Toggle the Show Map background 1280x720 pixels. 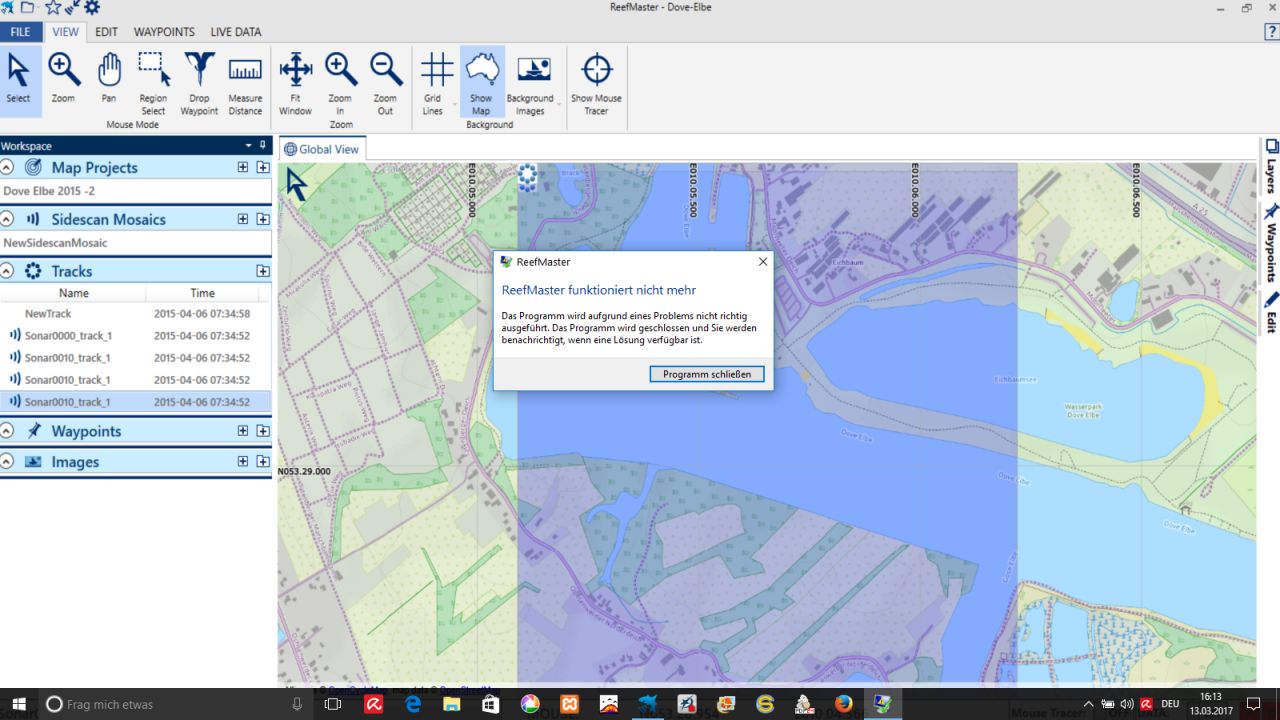click(481, 78)
